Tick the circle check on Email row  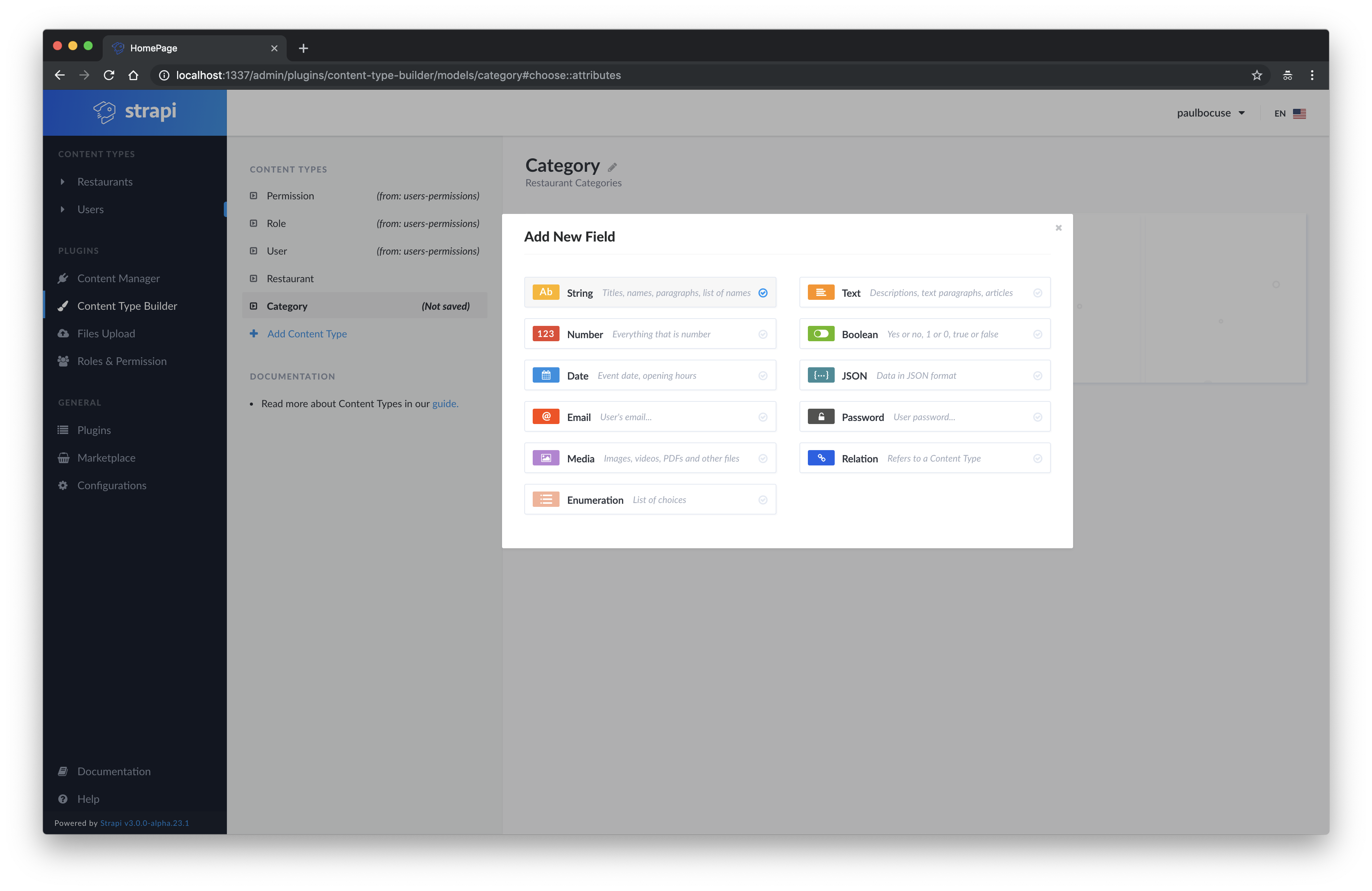coord(763,417)
